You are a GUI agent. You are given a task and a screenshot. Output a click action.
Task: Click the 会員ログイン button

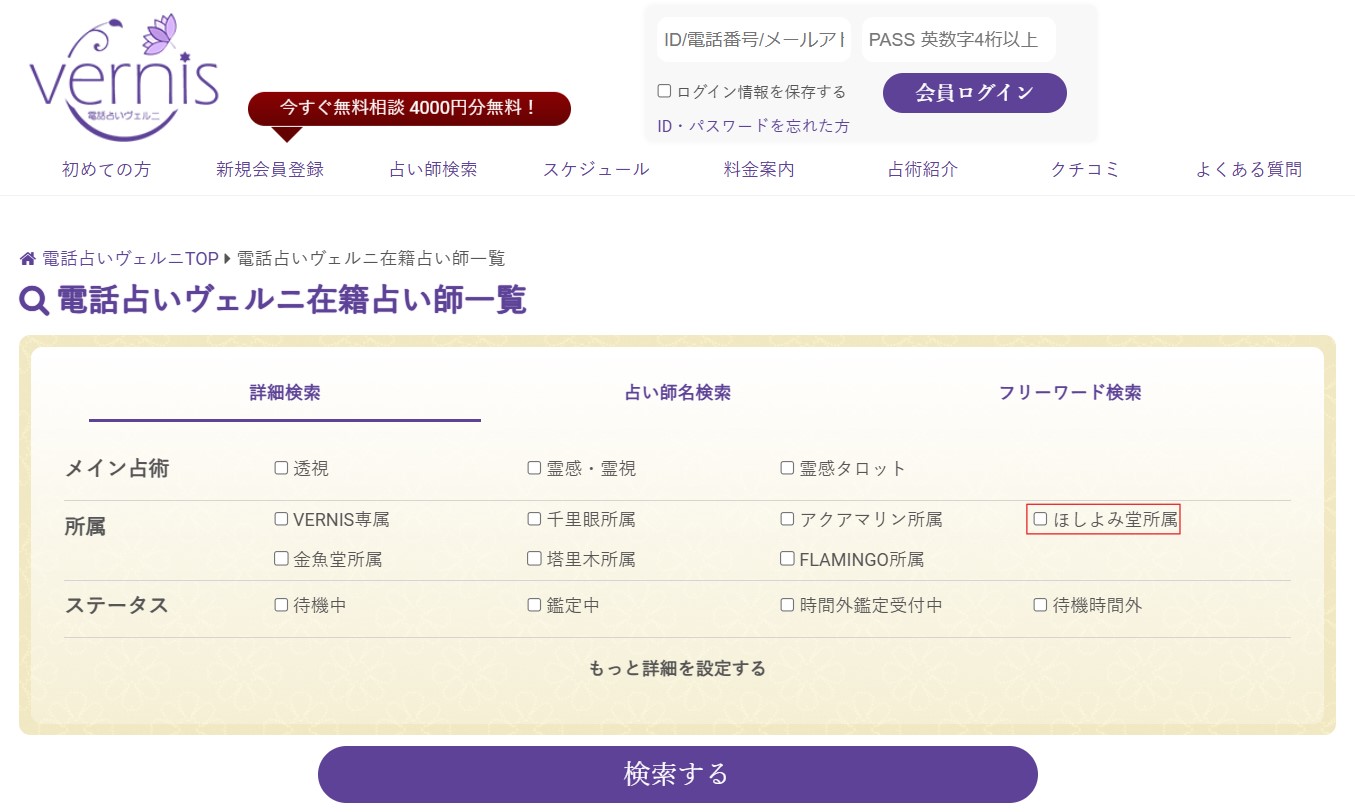coord(974,93)
